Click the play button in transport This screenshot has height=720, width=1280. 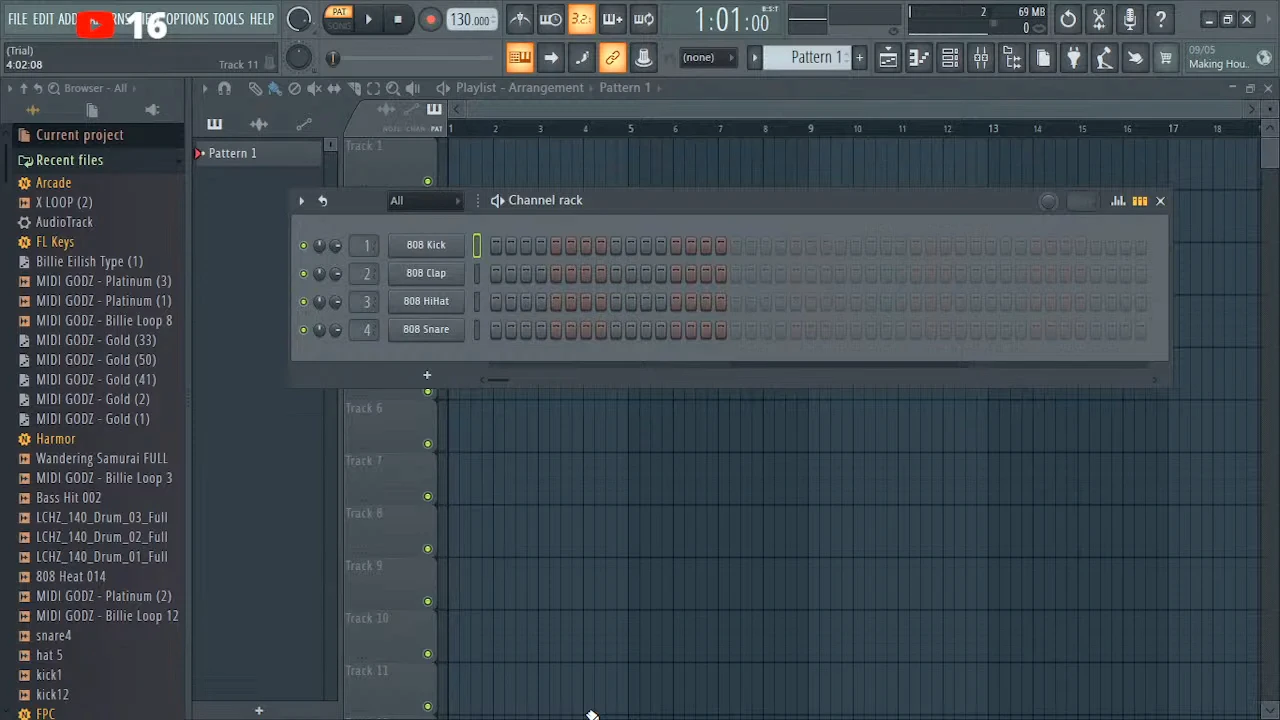tap(368, 19)
